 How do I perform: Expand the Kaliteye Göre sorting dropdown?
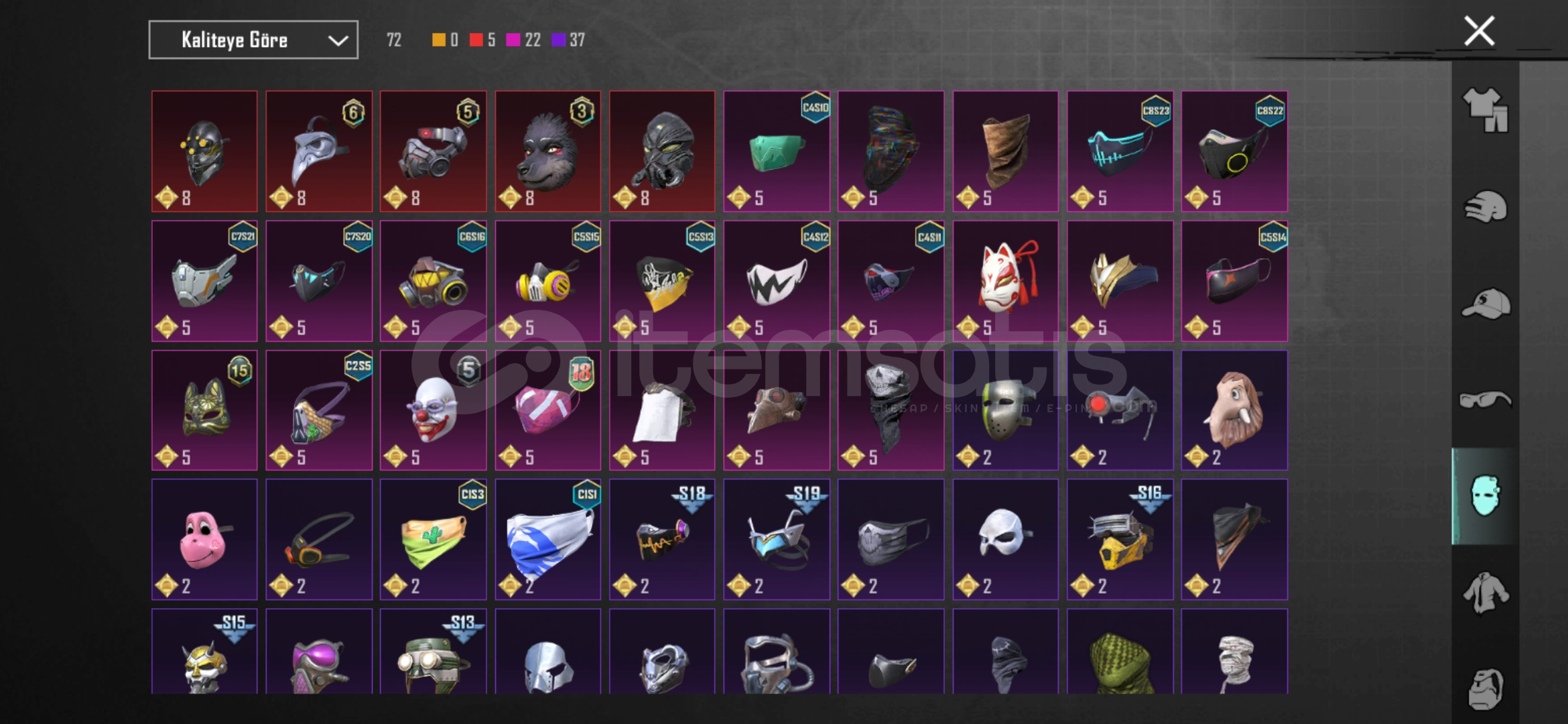click(253, 40)
